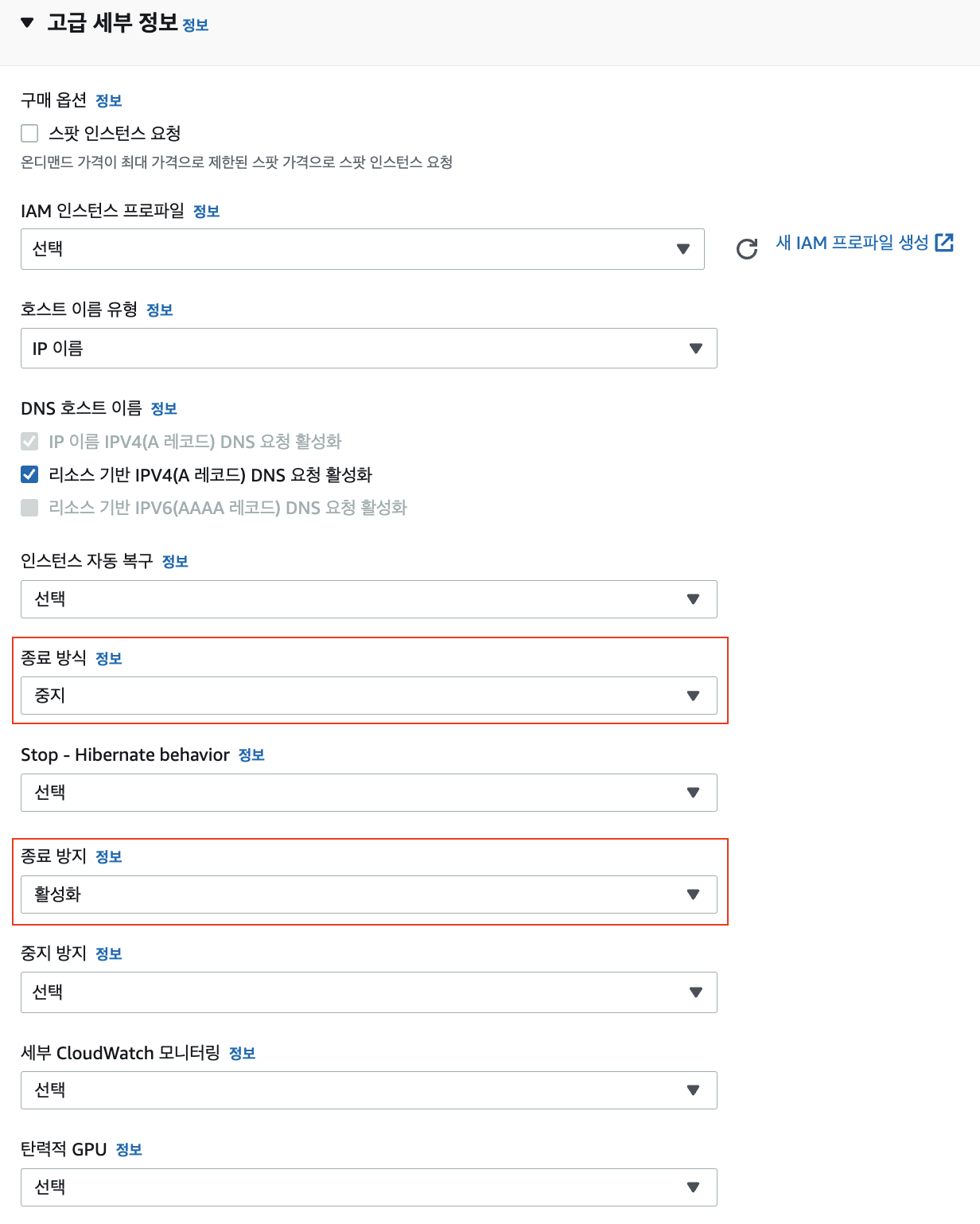980x1224 pixels.
Task: Open the Stop - Hibernate behavior dropdown
Action: coord(368,793)
